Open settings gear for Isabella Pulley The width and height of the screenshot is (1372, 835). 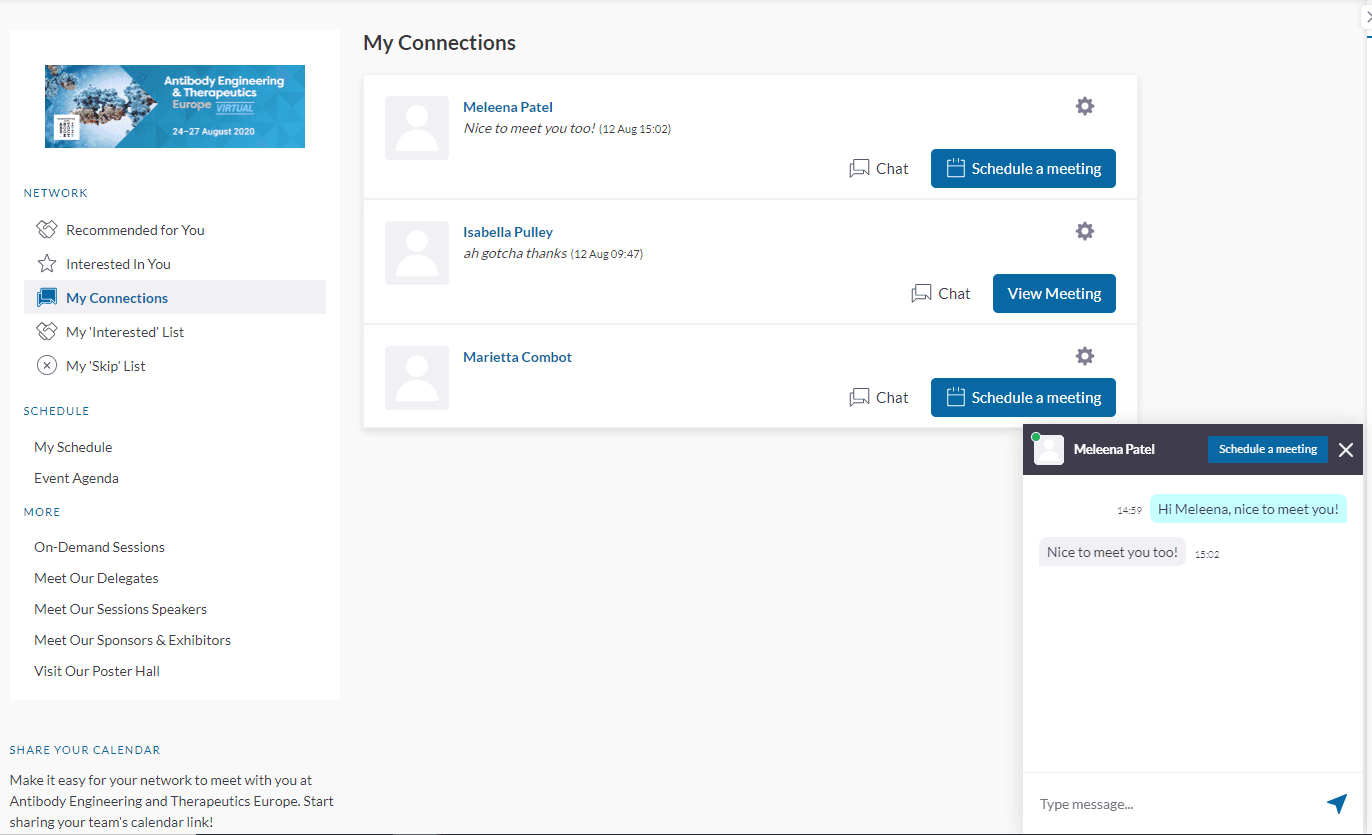pyautogui.click(x=1084, y=231)
